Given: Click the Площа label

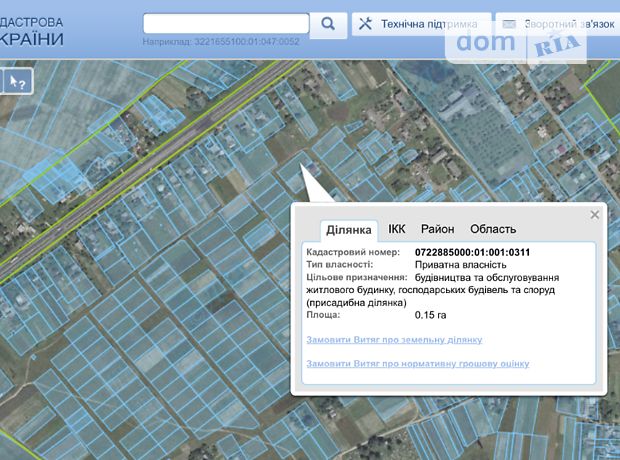Looking at the screenshot, I should click(x=323, y=315).
